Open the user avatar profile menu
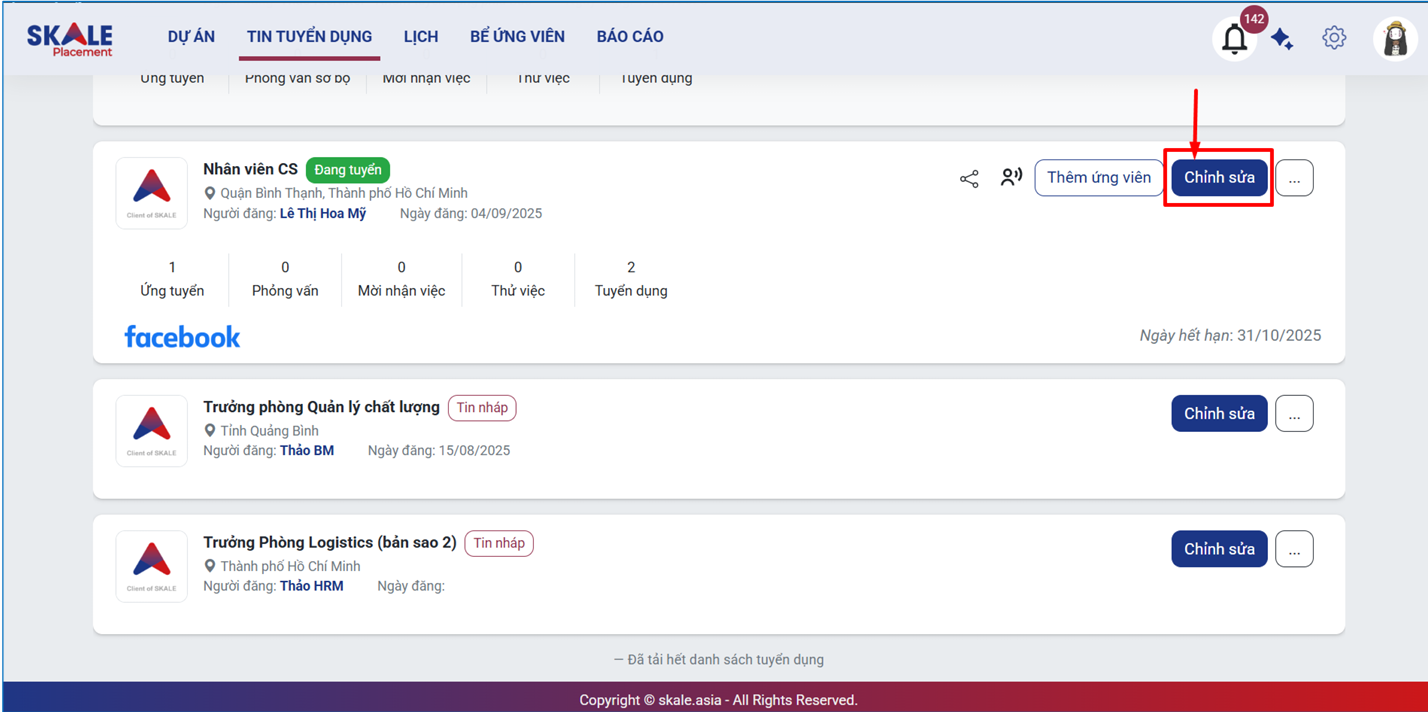The height and width of the screenshot is (712, 1428). (x=1395, y=40)
